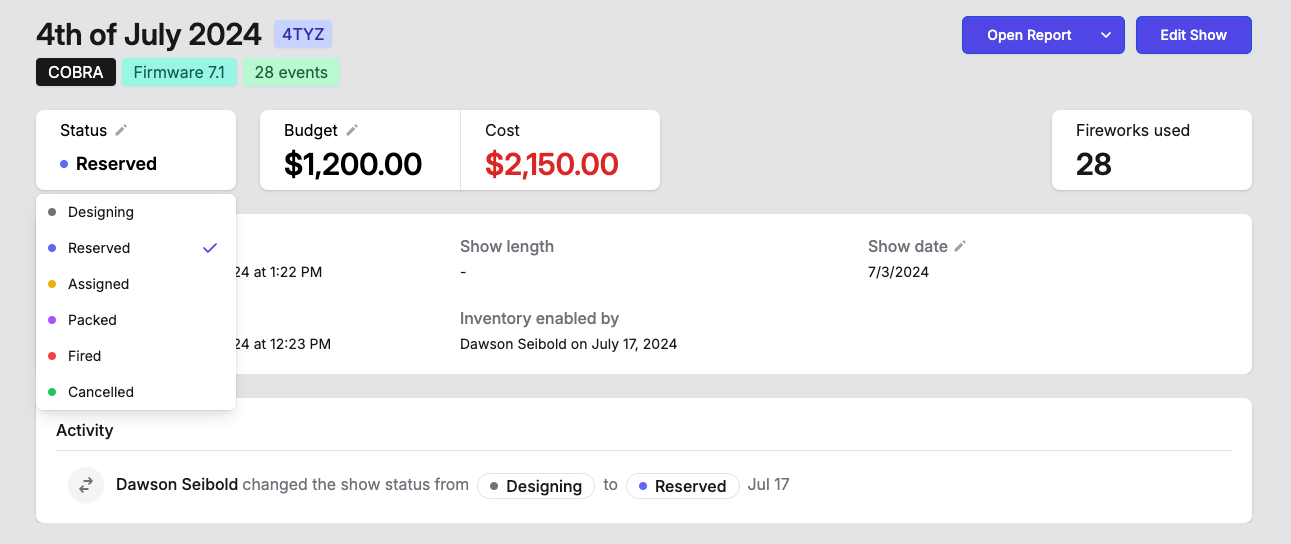Expand the Open Report dropdown chevron
Screen dimensions: 1291x544
[x=1106, y=35]
